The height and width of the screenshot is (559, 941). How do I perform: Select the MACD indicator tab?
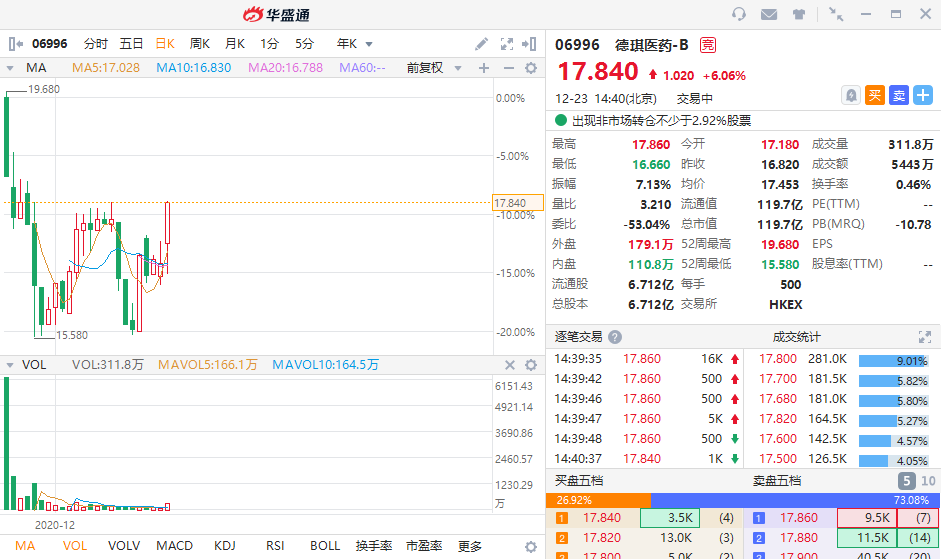tap(175, 546)
